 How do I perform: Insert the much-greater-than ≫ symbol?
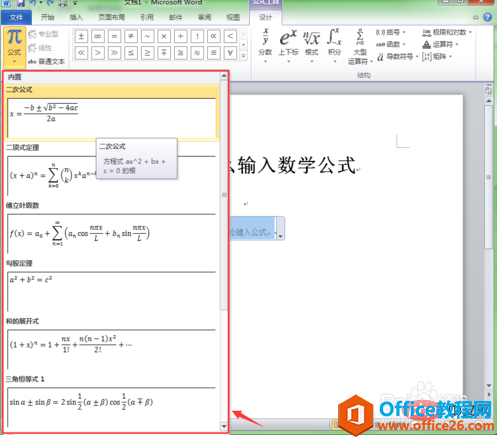click(x=114, y=53)
